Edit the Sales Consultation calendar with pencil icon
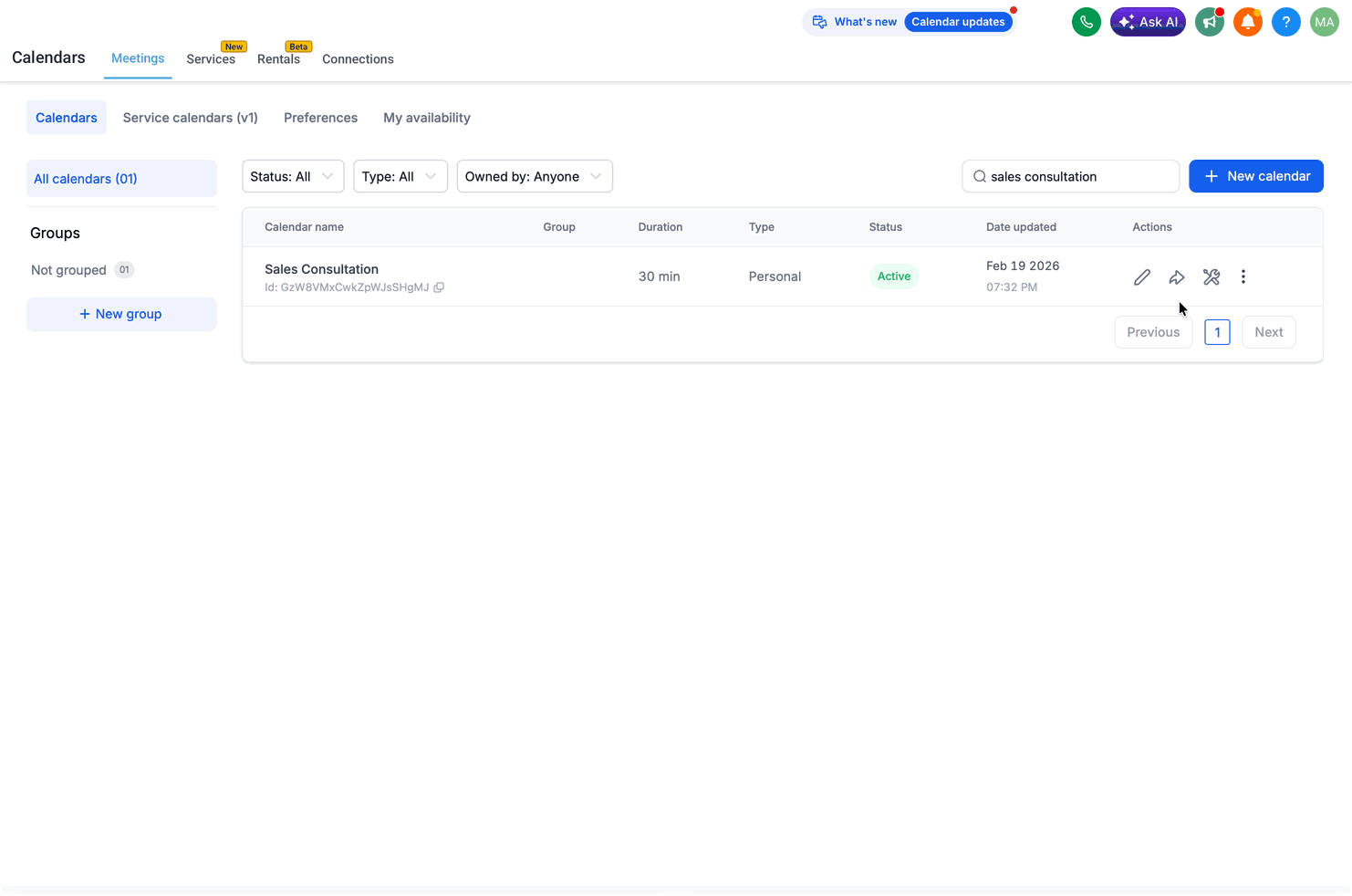This screenshot has width=1352, height=896. click(x=1142, y=277)
